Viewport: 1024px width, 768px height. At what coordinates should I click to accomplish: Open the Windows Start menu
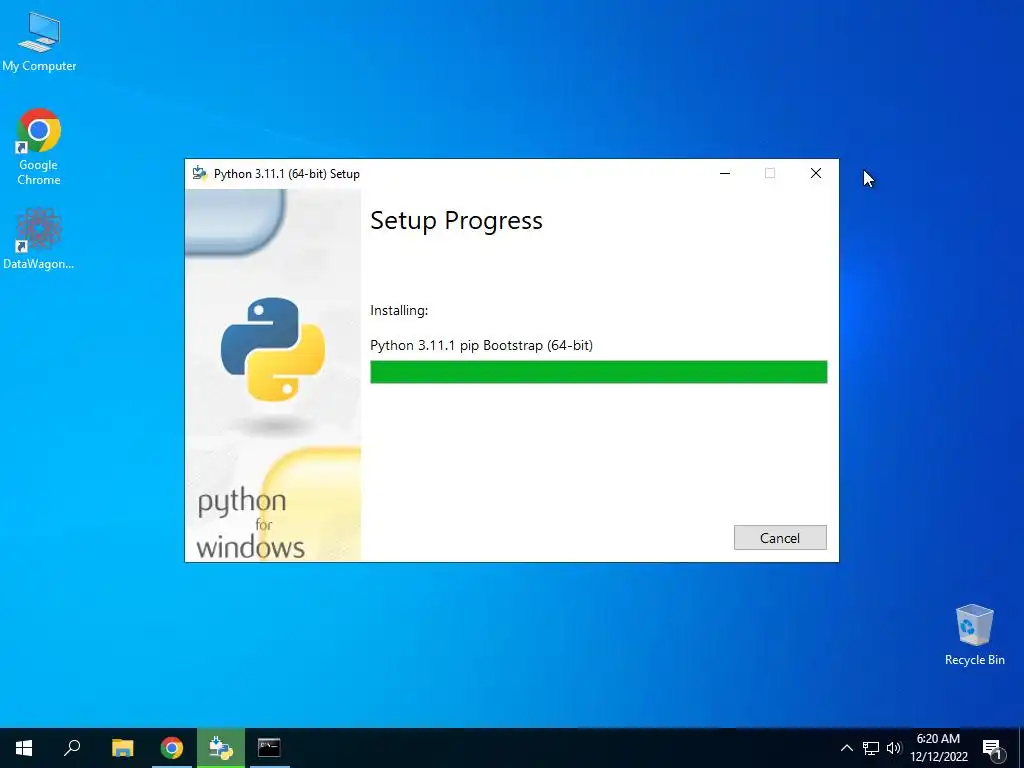24,748
